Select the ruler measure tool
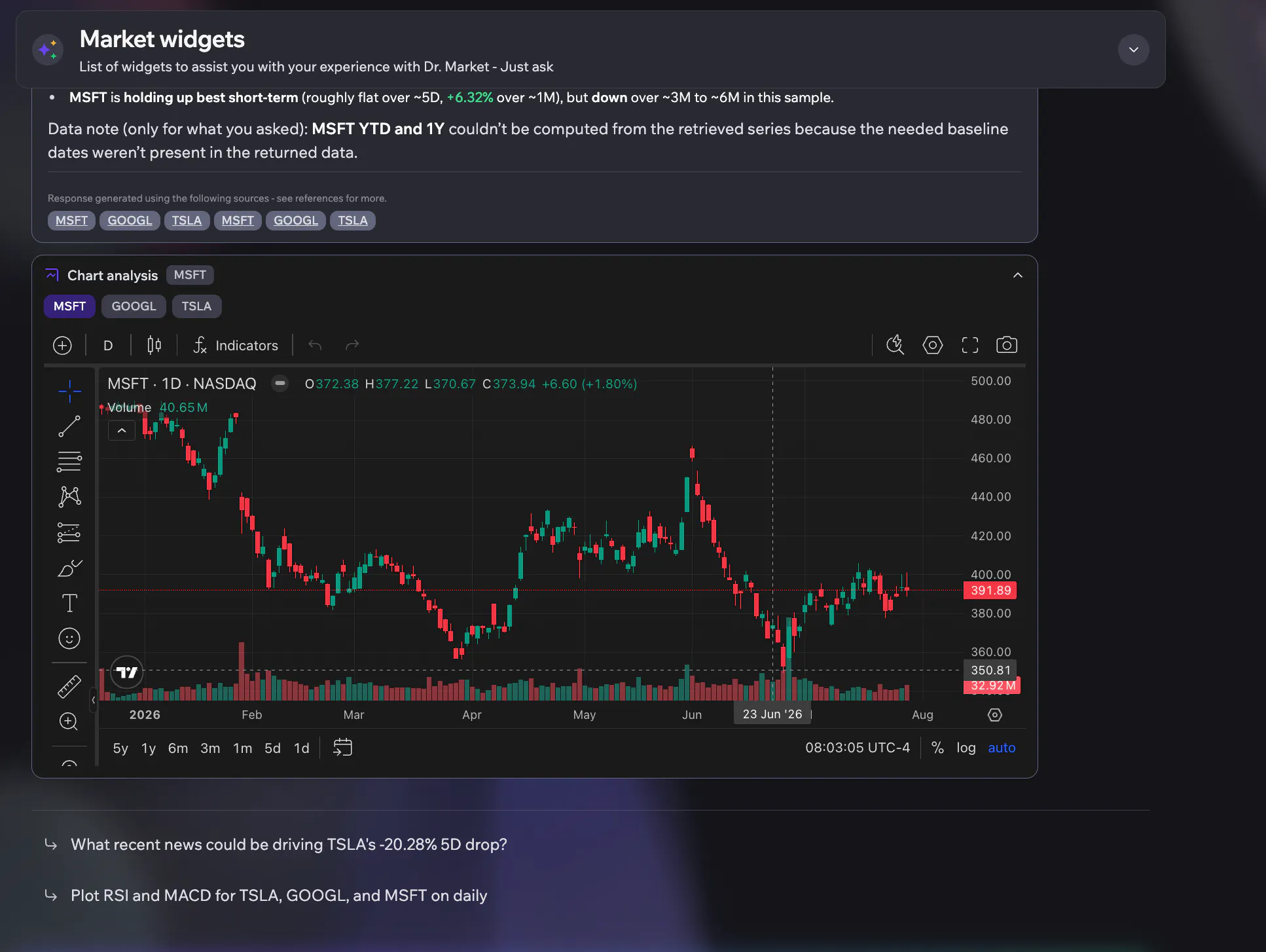Viewport: 1266px width, 952px height. [x=69, y=686]
